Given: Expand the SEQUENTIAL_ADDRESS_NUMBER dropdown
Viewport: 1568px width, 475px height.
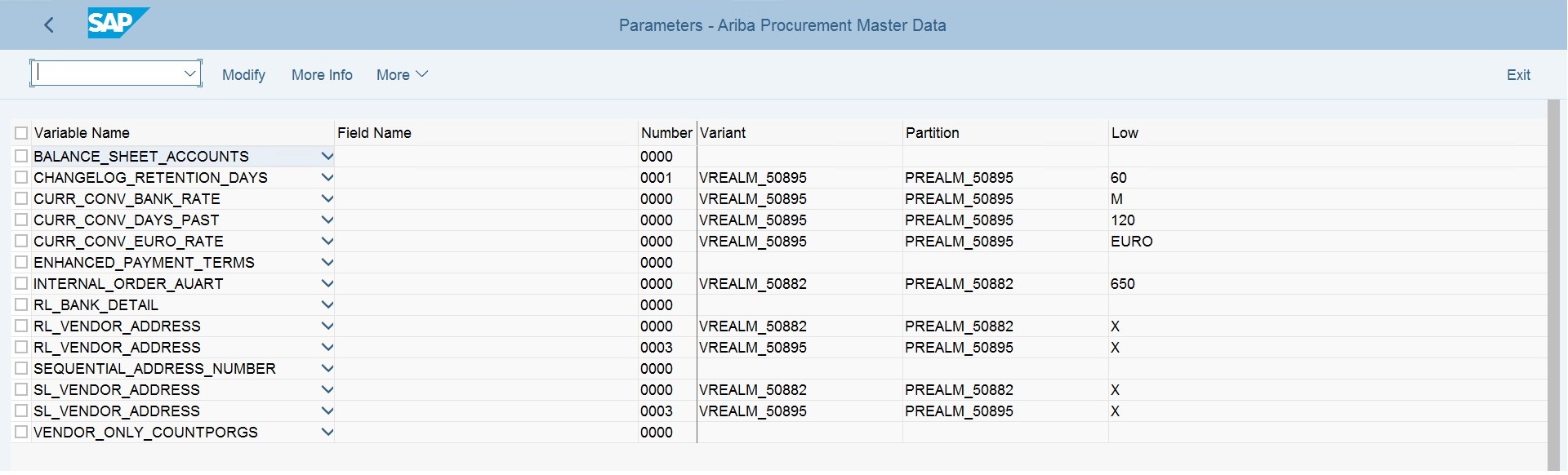Looking at the screenshot, I should click(x=327, y=368).
